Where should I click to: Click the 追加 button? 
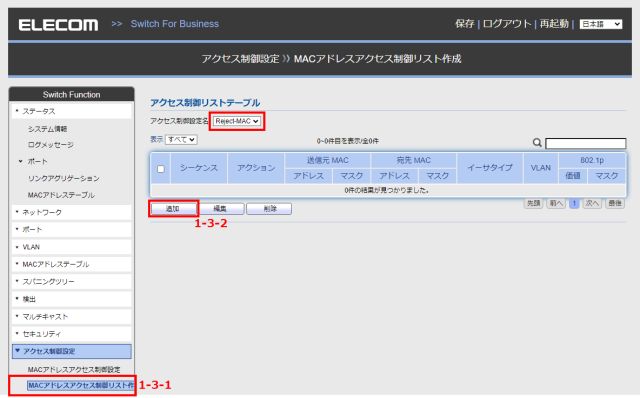(173, 209)
